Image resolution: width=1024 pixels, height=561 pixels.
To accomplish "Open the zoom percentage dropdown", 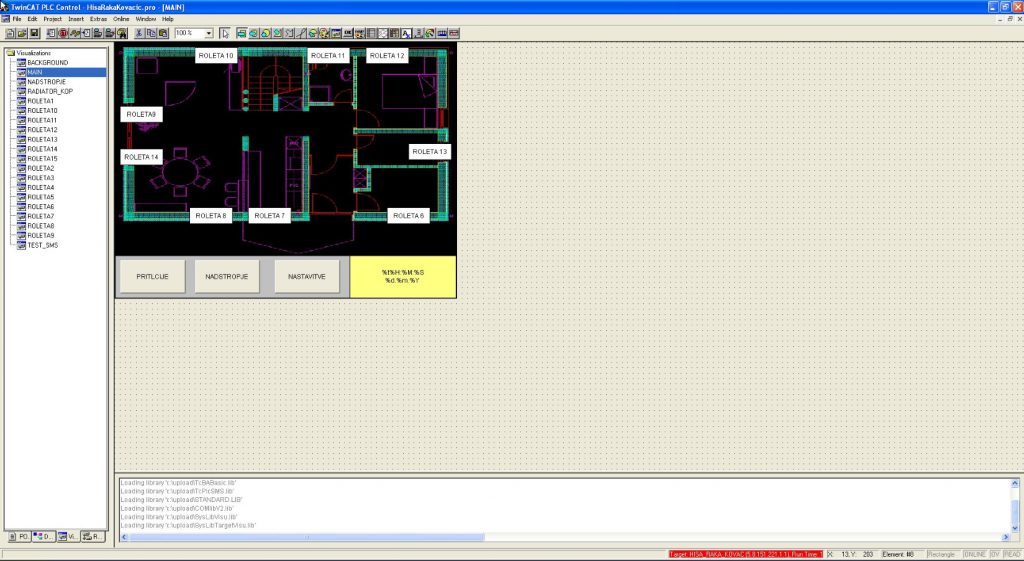I will 209,33.
